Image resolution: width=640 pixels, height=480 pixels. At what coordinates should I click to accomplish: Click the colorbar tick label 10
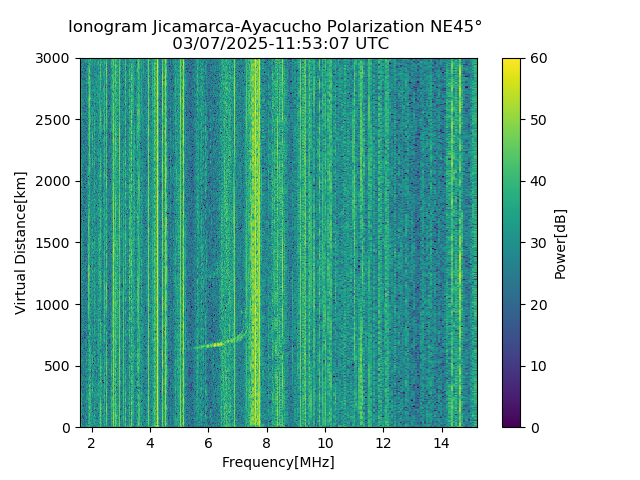tap(538, 366)
